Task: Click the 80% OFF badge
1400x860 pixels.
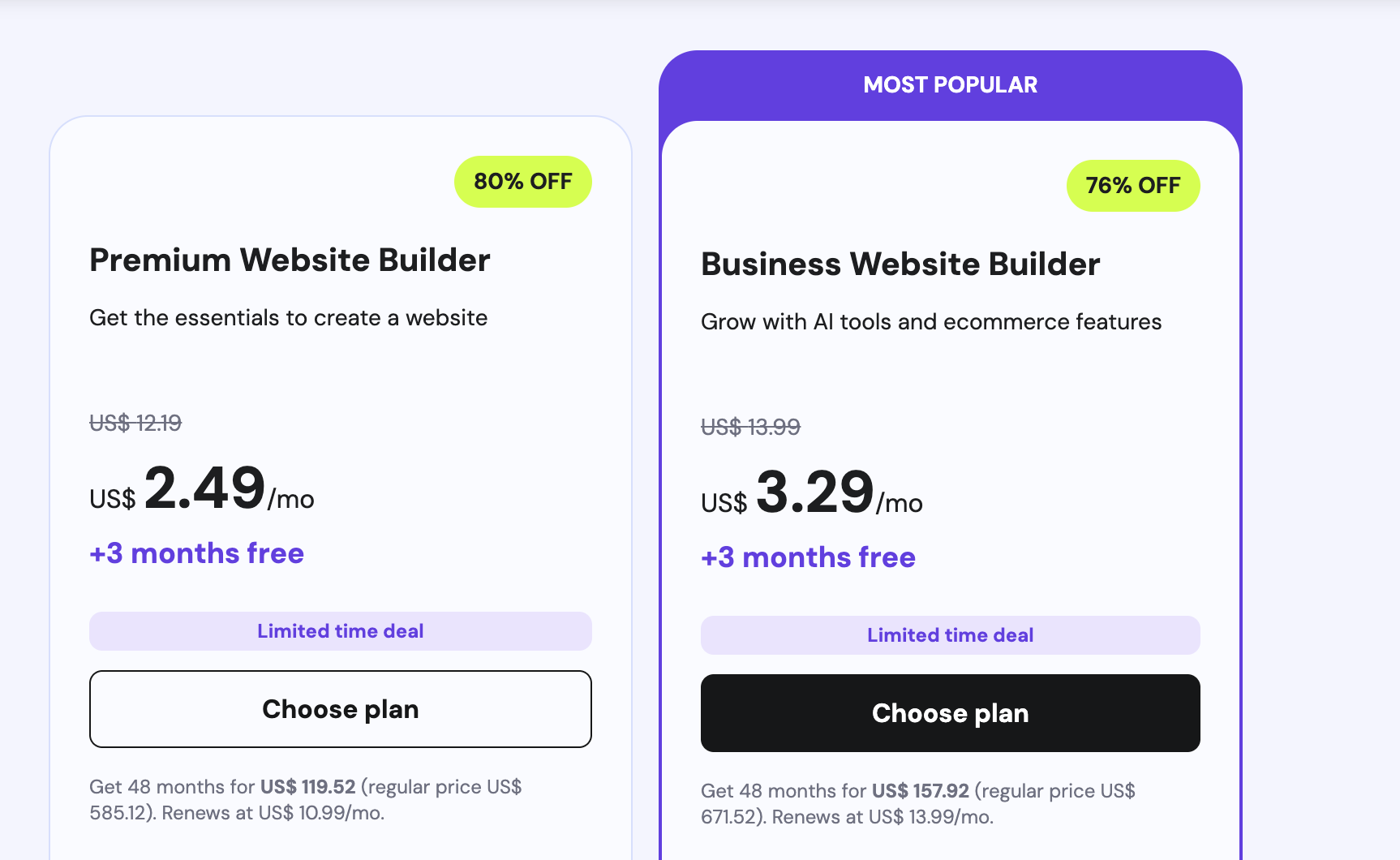Action: tap(522, 181)
